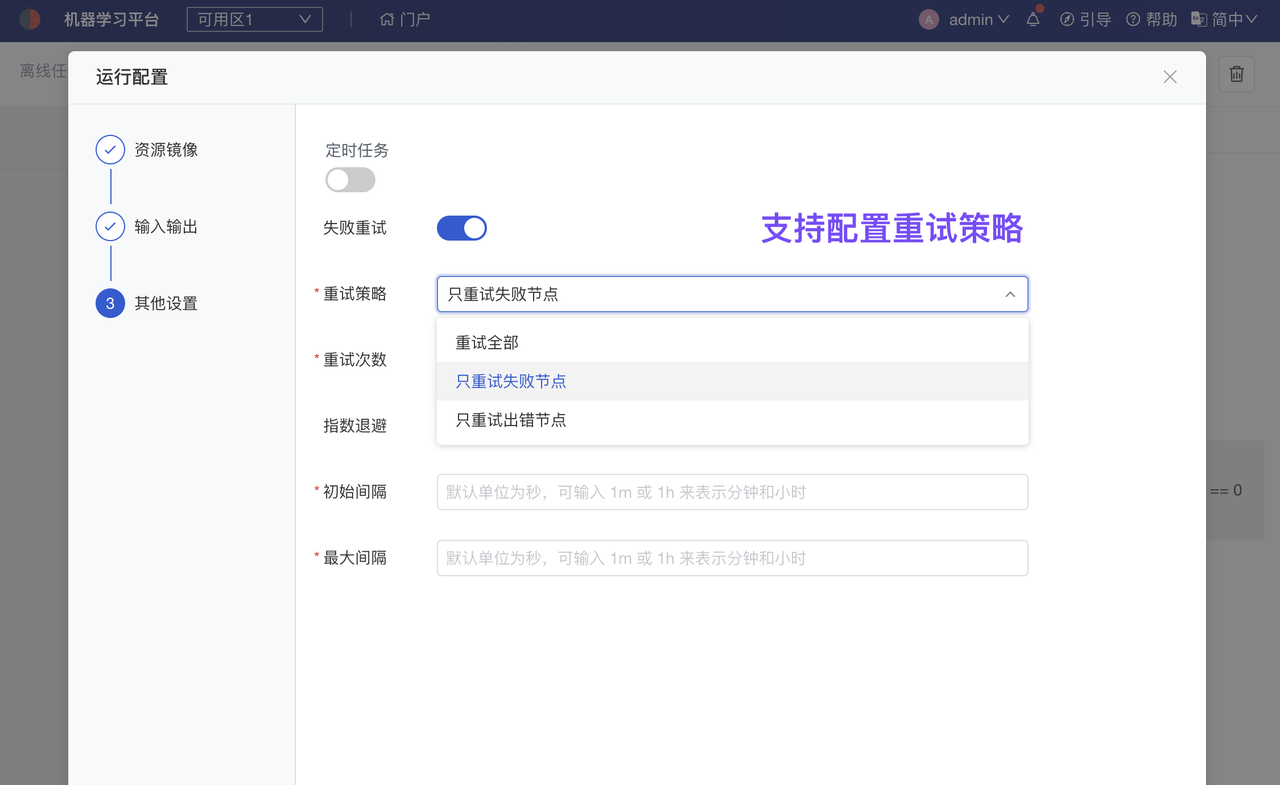Click the trash delete icon

click(1237, 73)
